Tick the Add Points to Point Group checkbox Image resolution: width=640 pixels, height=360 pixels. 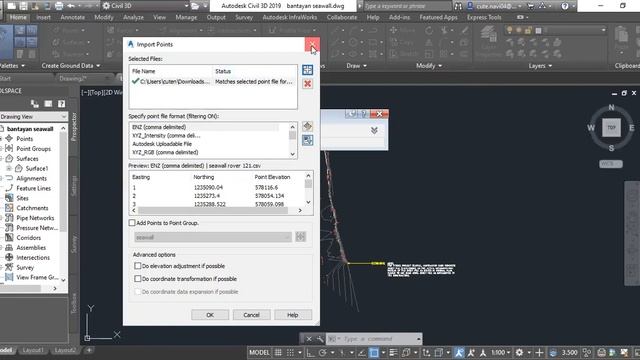tap(132, 223)
